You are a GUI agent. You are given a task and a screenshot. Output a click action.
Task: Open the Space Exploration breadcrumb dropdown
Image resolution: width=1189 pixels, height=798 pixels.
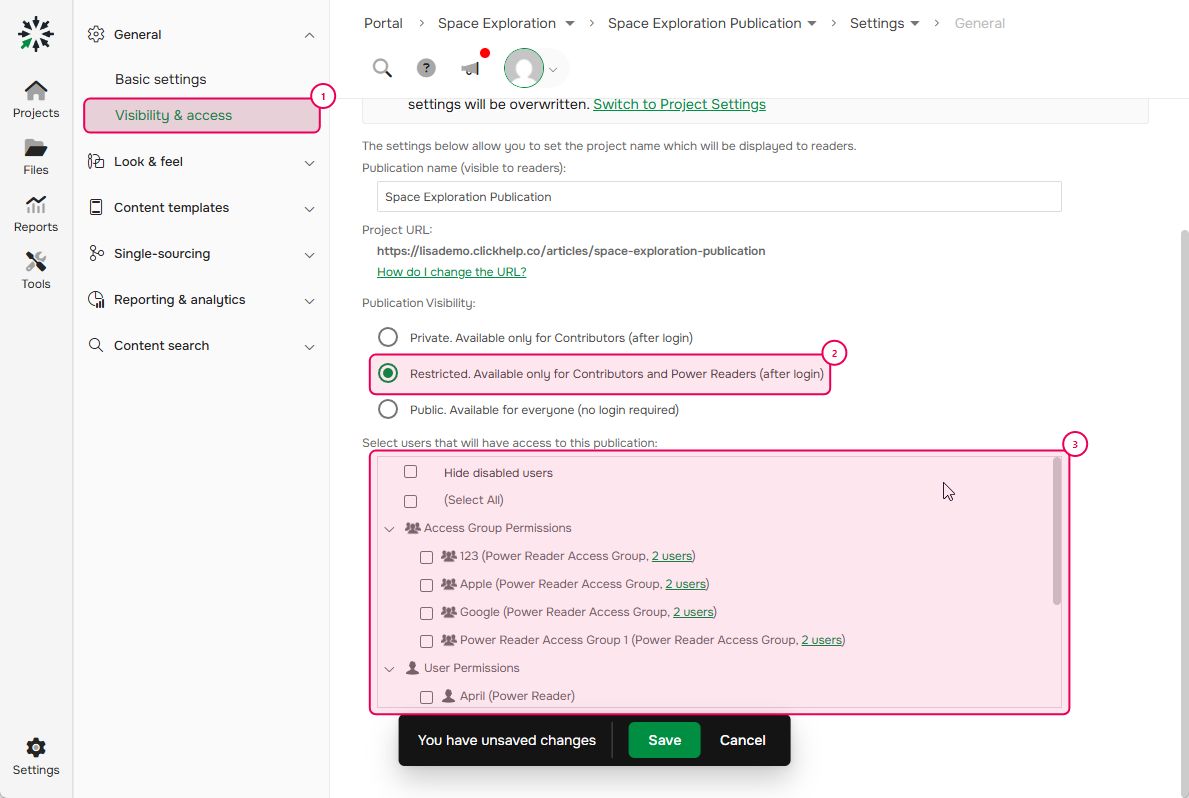click(569, 24)
